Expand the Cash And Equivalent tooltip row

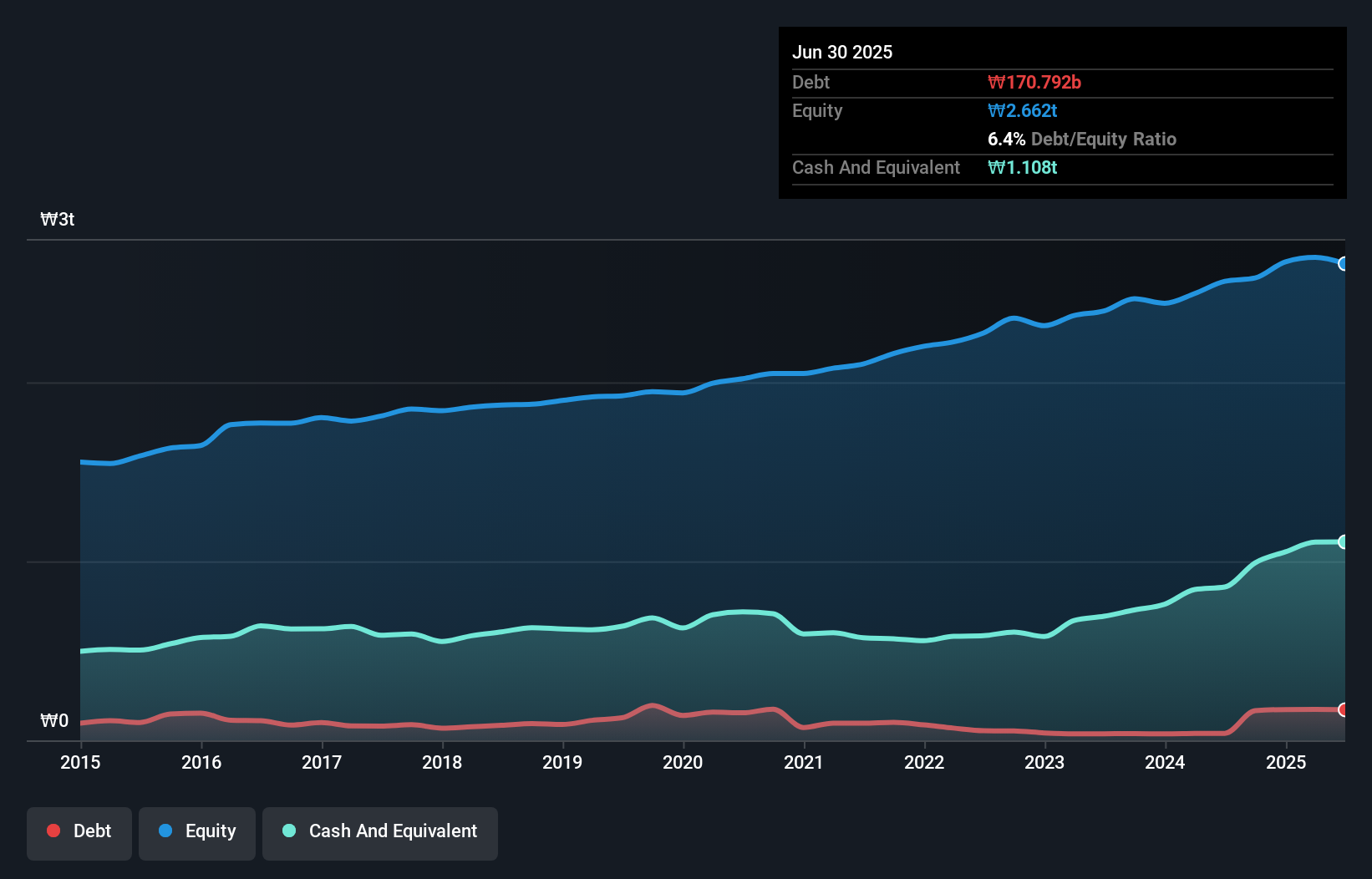875,167
